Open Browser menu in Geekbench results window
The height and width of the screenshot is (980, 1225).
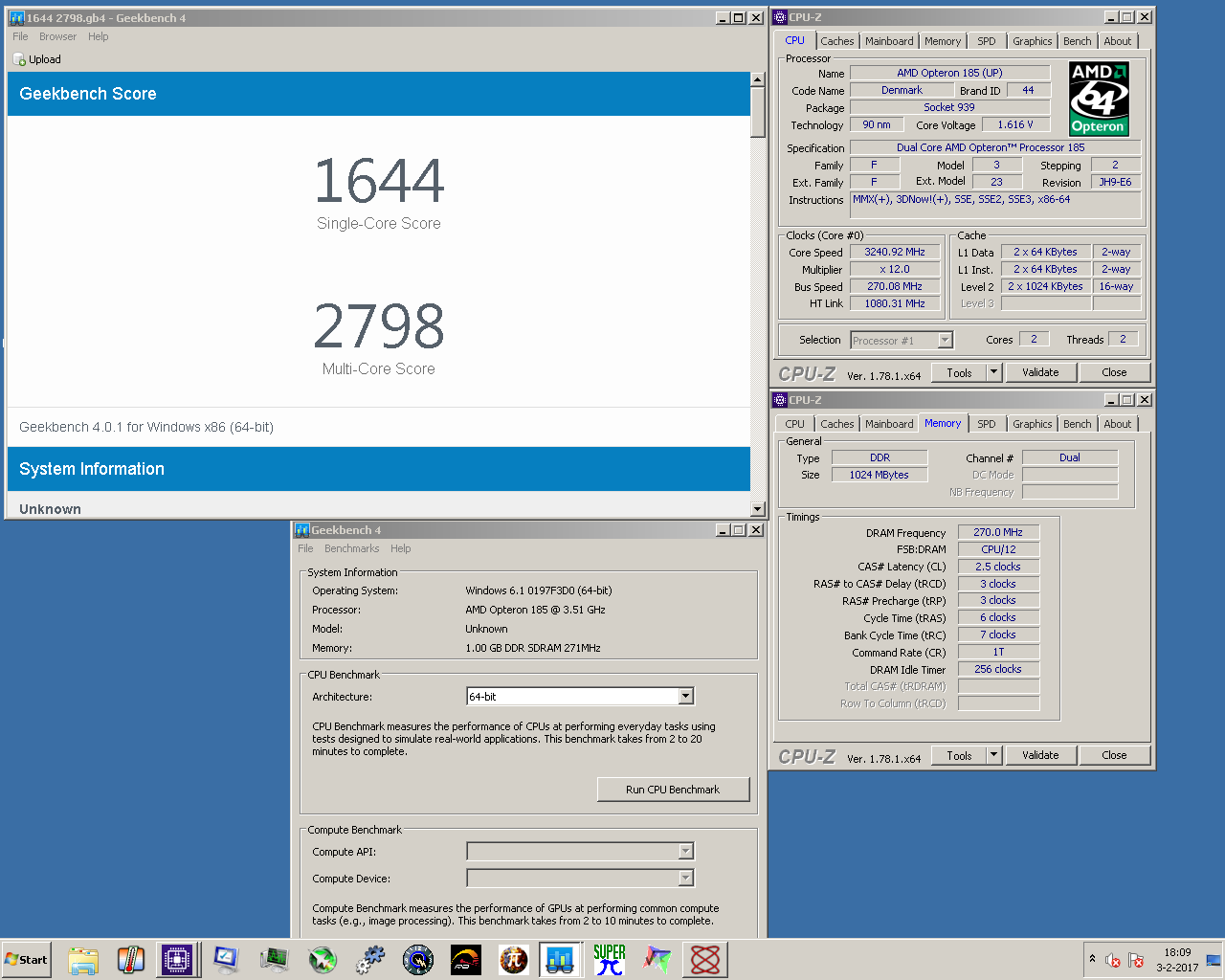[x=57, y=36]
